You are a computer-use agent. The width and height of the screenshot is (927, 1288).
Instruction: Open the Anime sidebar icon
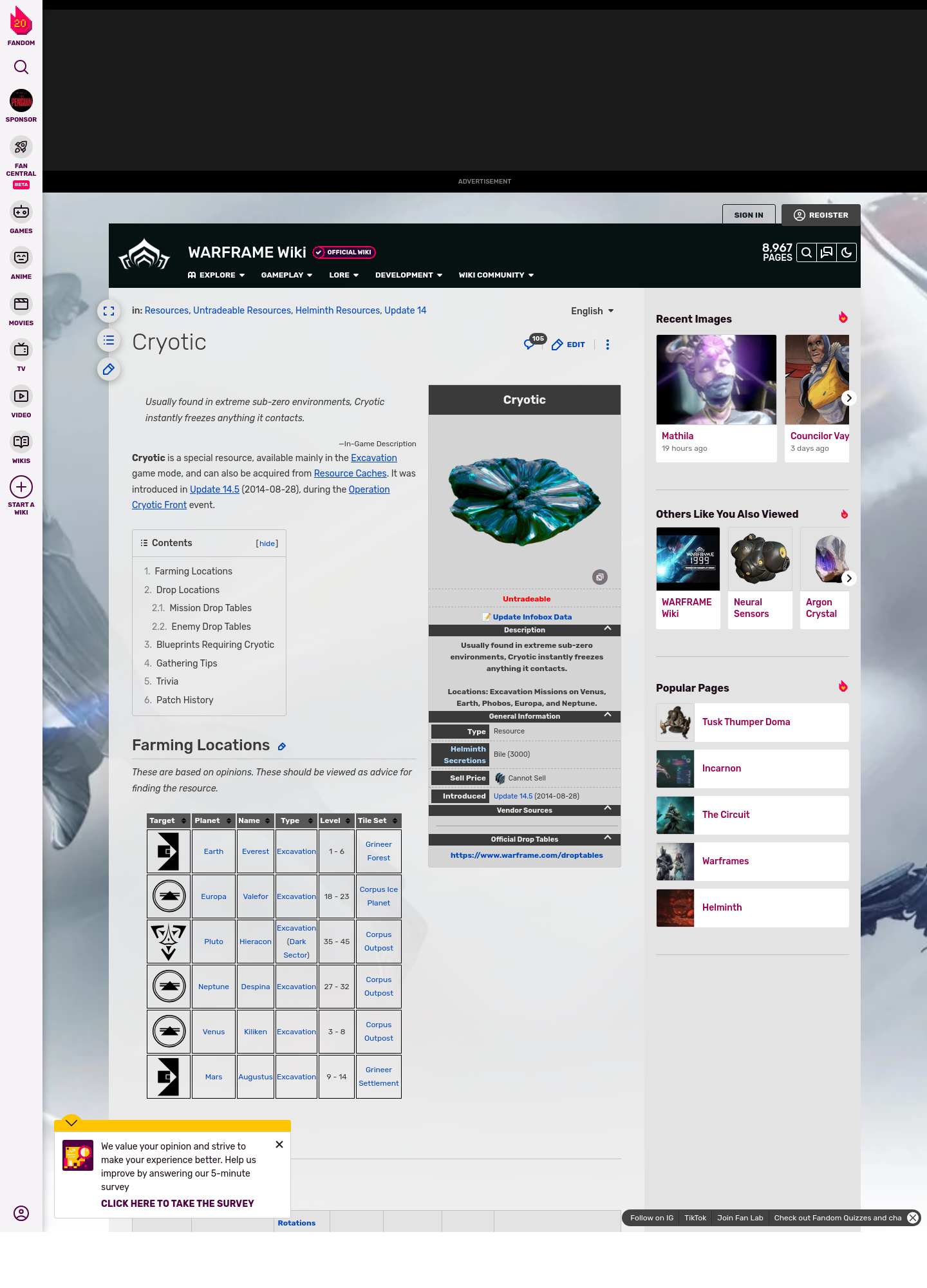click(x=21, y=258)
